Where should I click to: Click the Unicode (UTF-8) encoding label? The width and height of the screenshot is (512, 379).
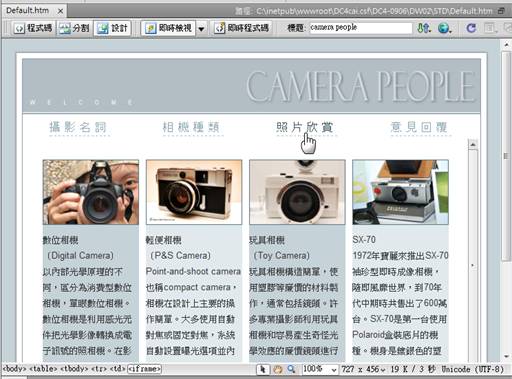(x=473, y=369)
